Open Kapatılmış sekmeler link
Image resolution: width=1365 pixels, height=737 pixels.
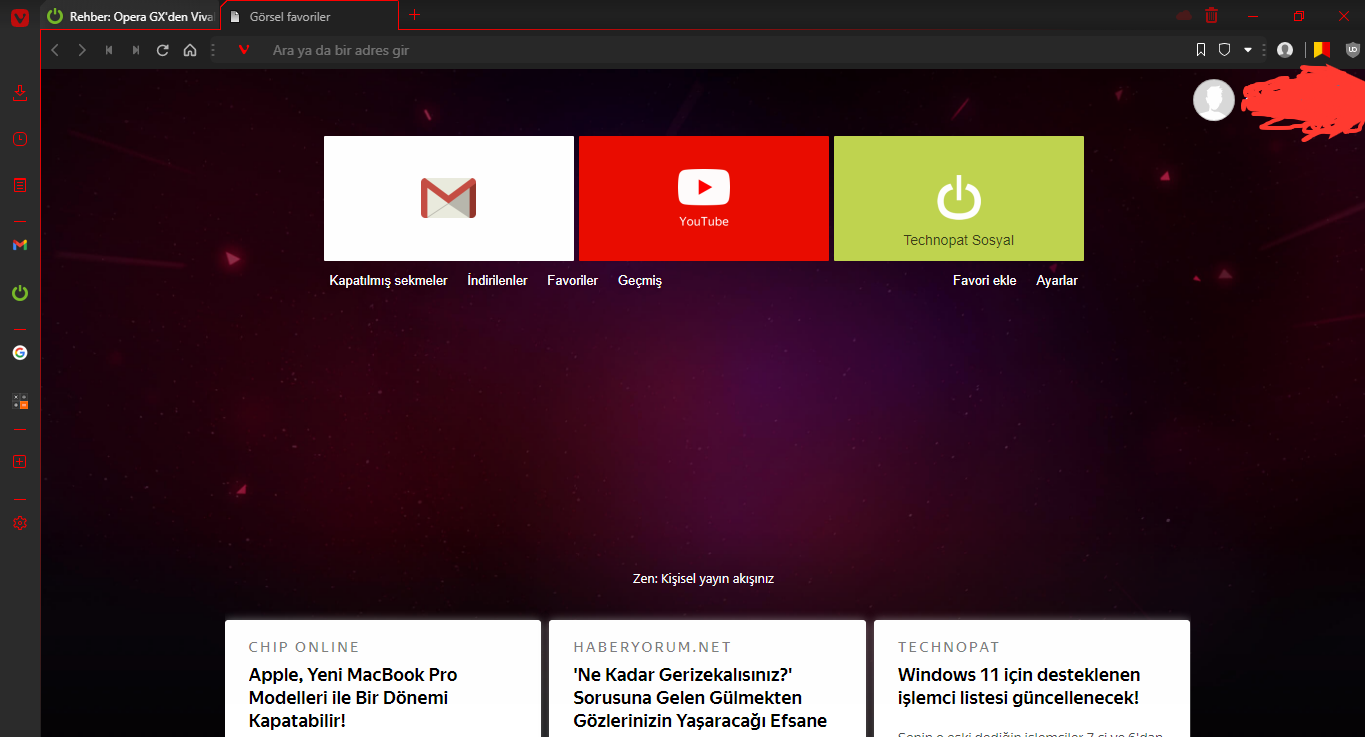tap(388, 281)
